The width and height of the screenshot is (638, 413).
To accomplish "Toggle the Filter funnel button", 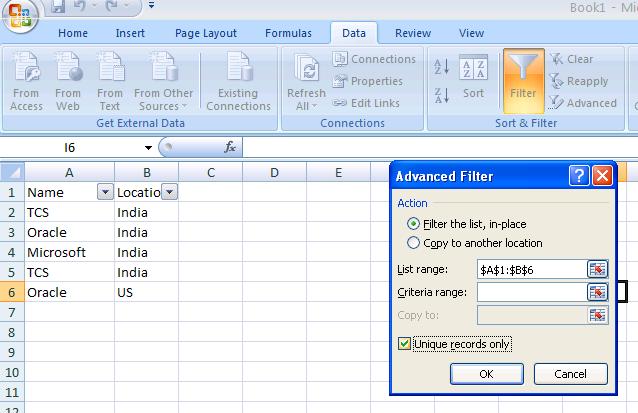I will pyautogui.click(x=523, y=81).
